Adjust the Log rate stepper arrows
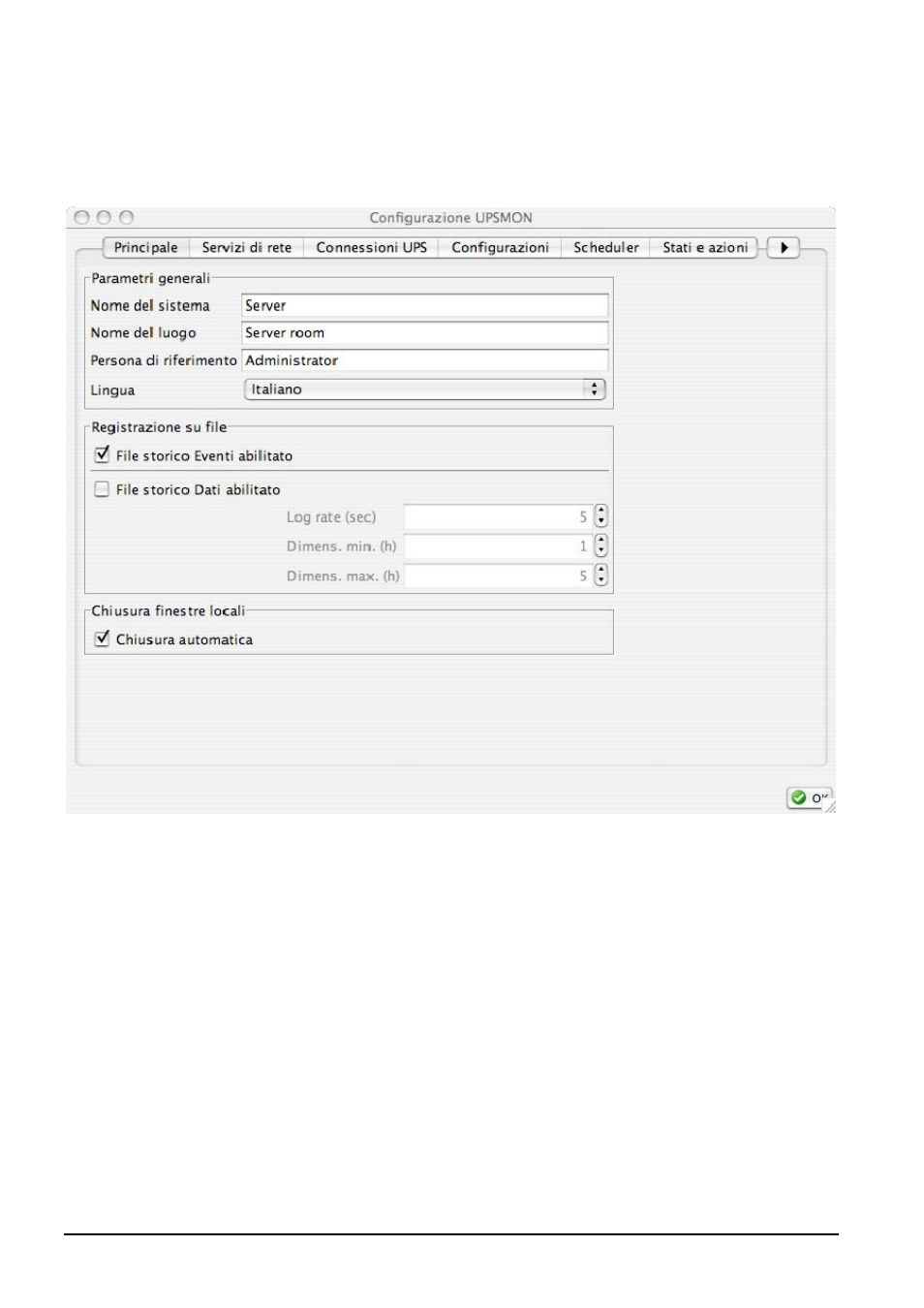924x1308 pixels. click(601, 517)
